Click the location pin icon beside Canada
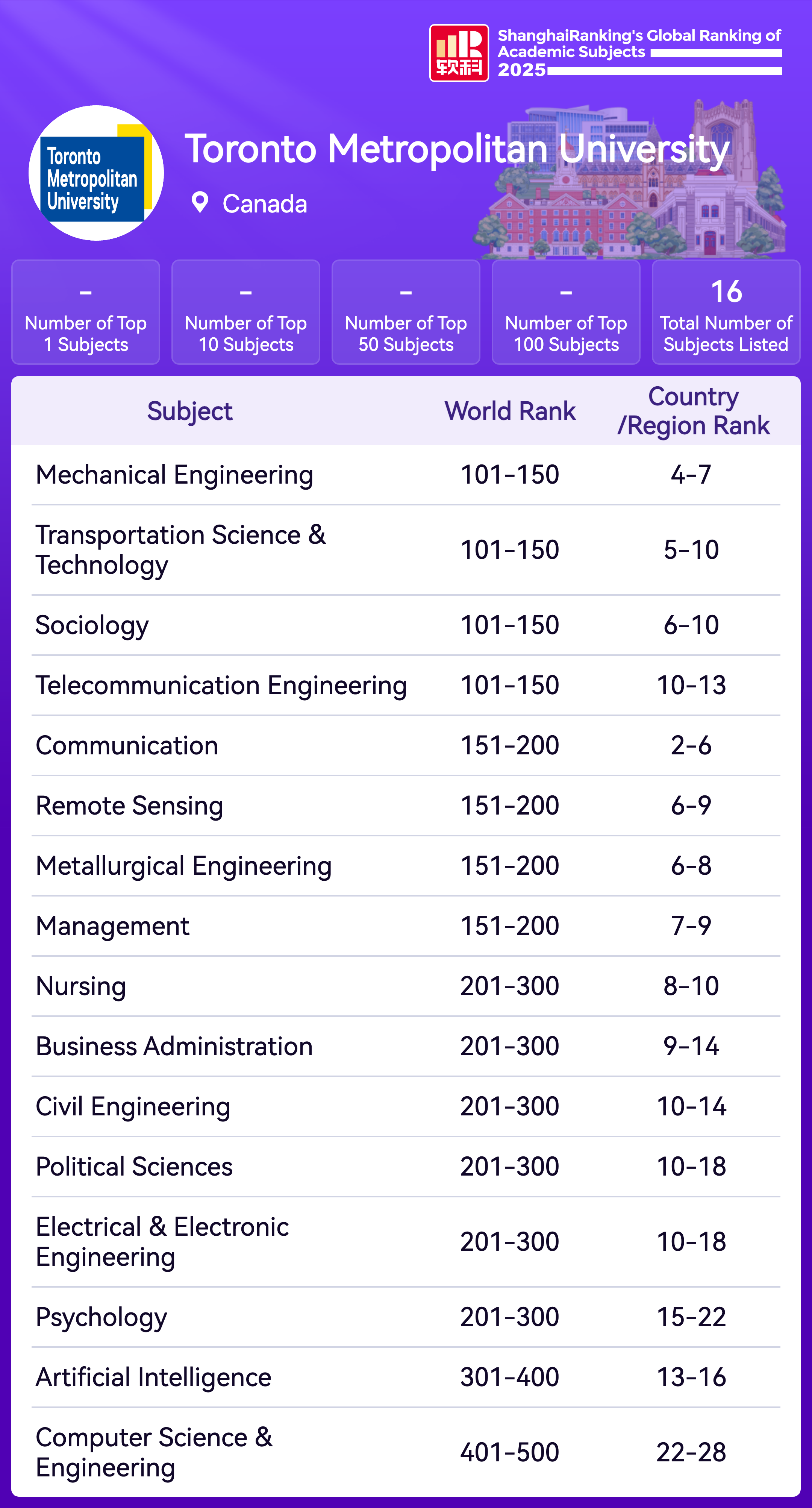 tap(200, 203)
